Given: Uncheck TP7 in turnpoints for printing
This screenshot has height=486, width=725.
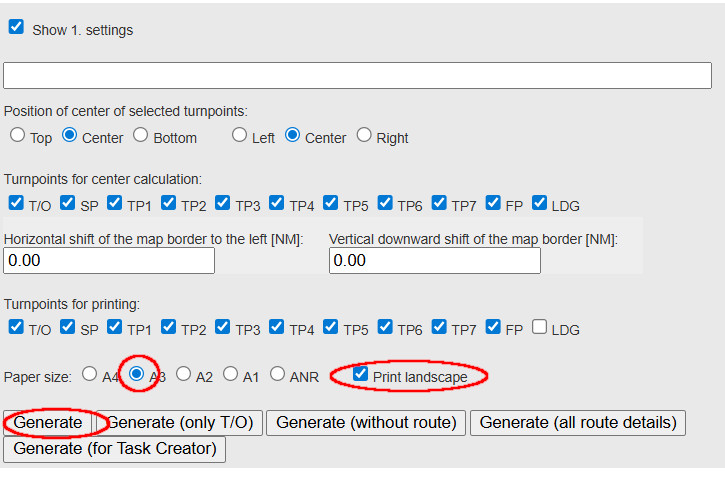Looking at the screenshot, I should click(439, 326).
